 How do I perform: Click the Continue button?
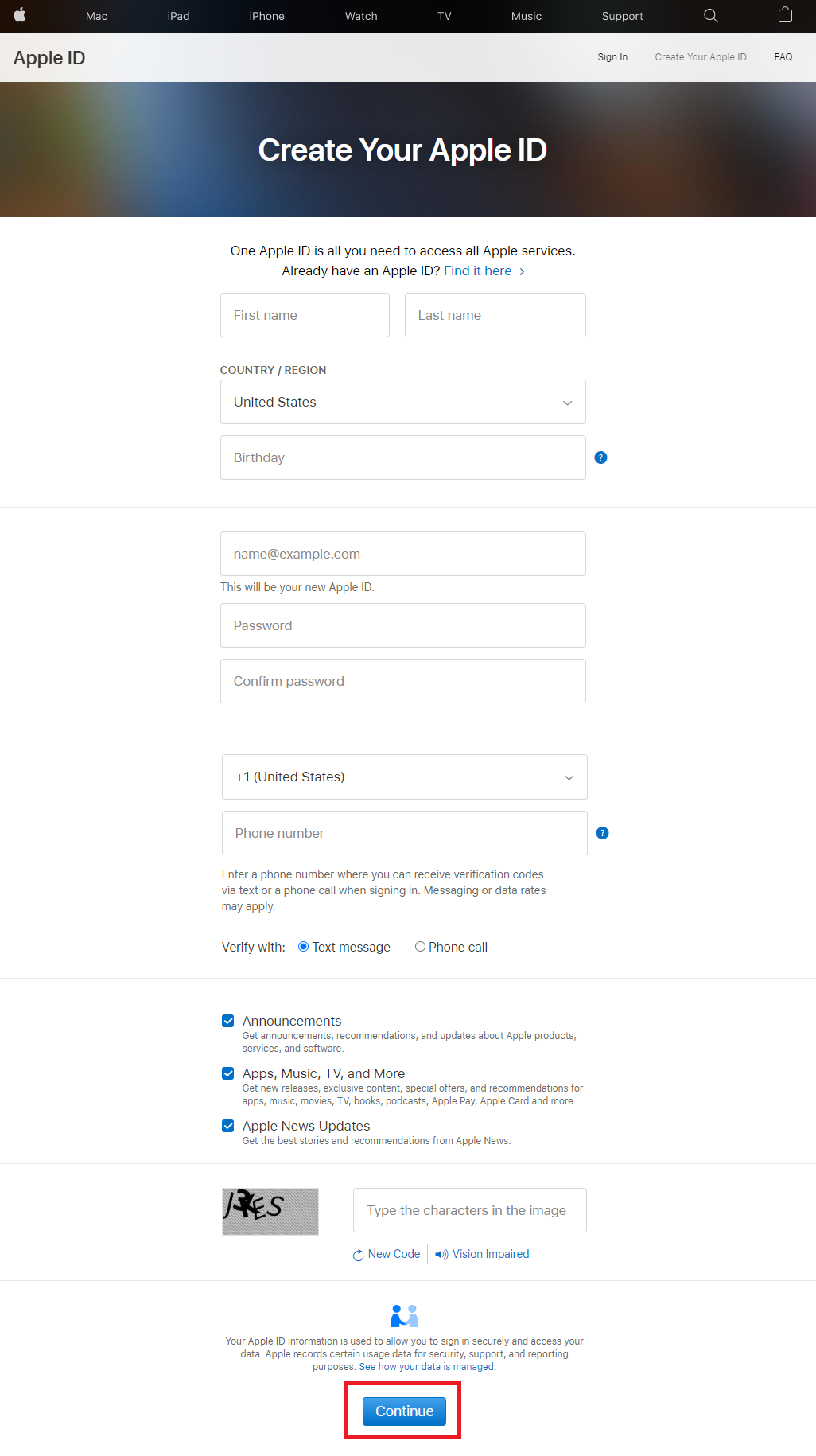[x=404, y=1411]
